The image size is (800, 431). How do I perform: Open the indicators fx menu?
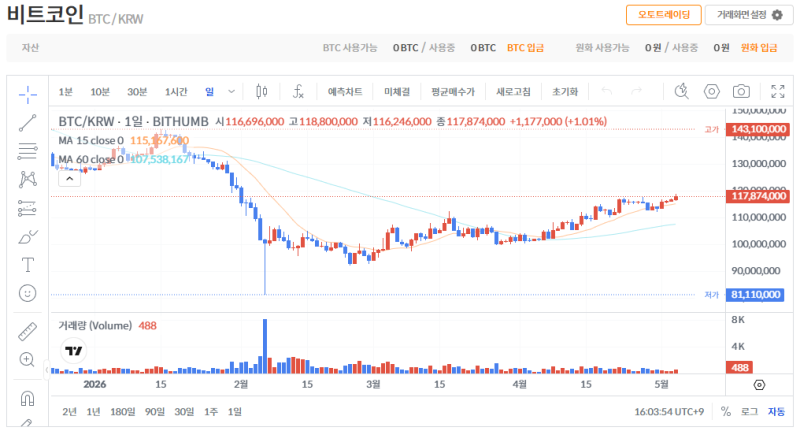coord(298,91)
